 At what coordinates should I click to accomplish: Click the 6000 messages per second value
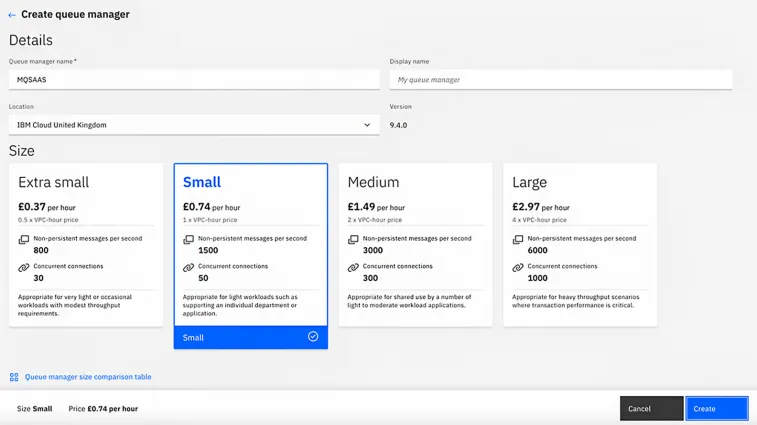tap(537, 250)
